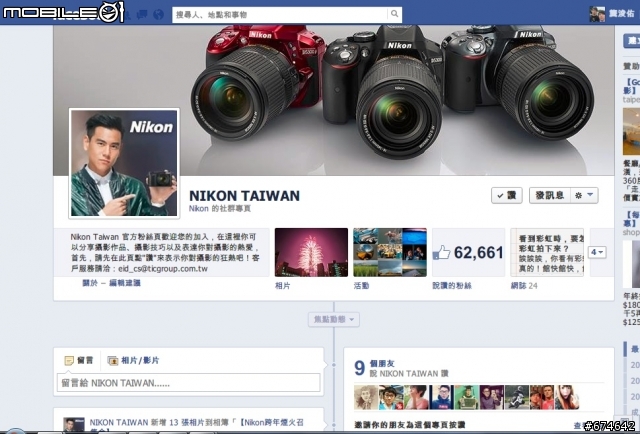This screenshot has height=434, width=640.
Task: Click the 留言給 NIKON TAIWAN input box
Action: tap(188, 383)
